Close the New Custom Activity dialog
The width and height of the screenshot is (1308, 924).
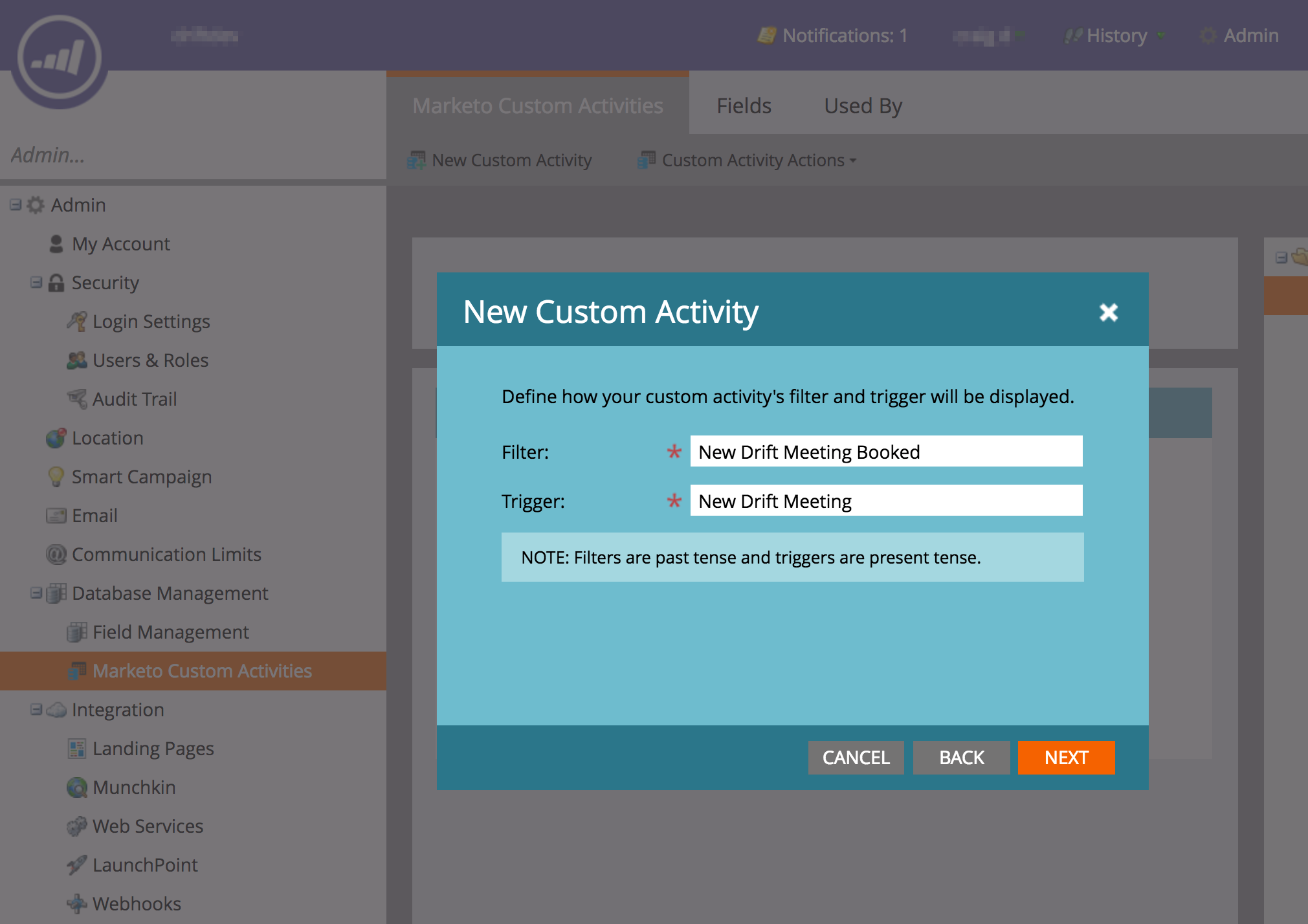coord(1109,313)
